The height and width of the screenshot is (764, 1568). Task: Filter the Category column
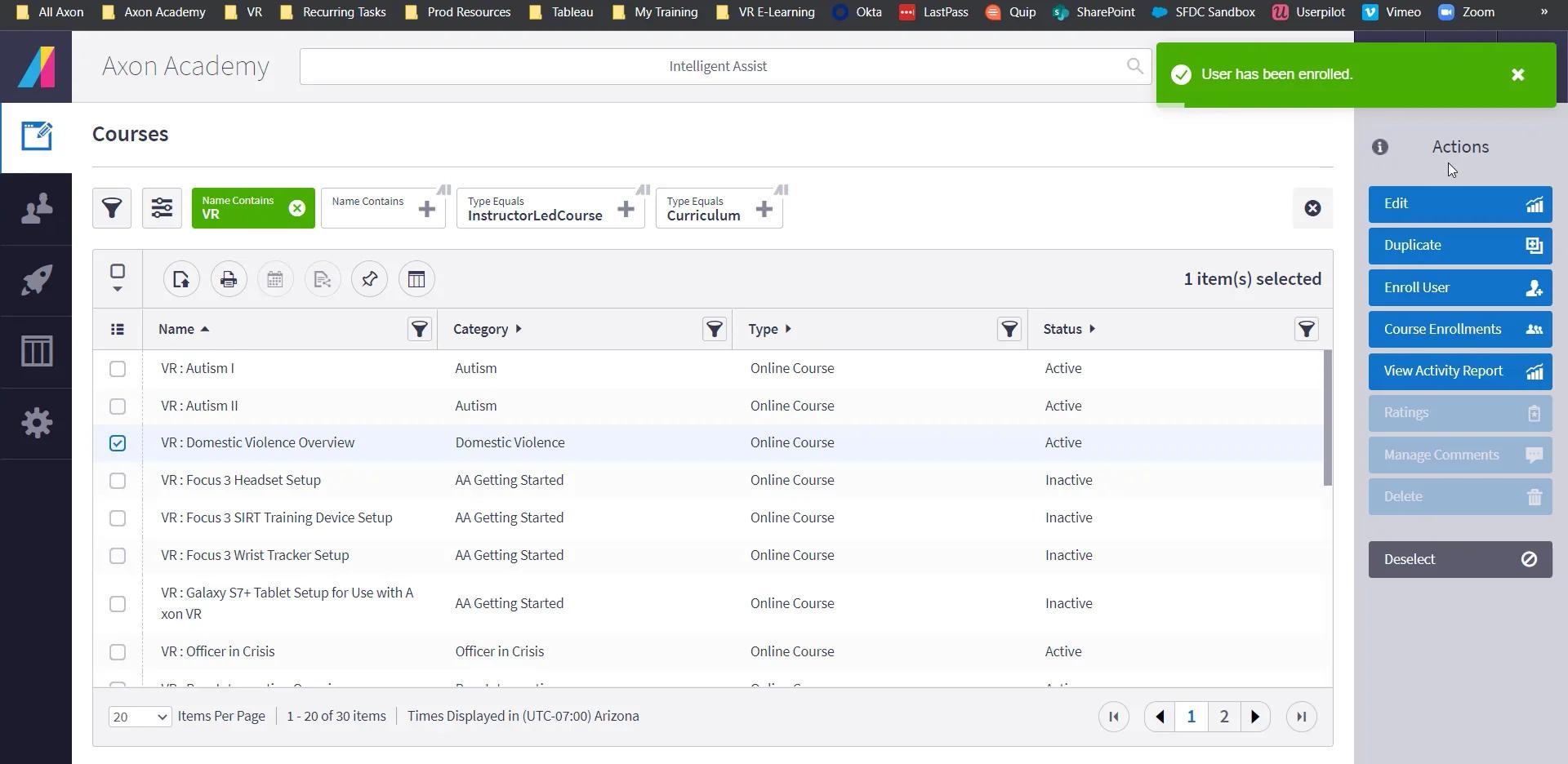pos(715,329)
